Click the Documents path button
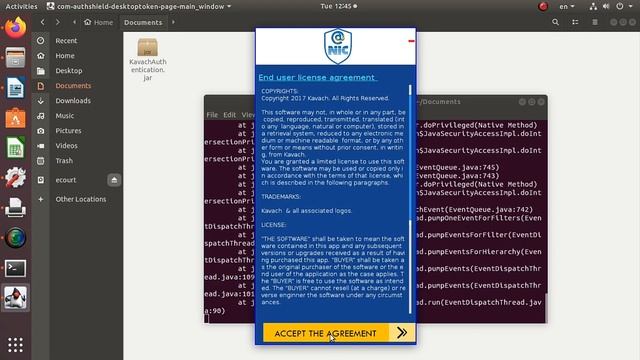Image resolution: width=640 pixels, height=360 pixels. click(x=143, y=22)
